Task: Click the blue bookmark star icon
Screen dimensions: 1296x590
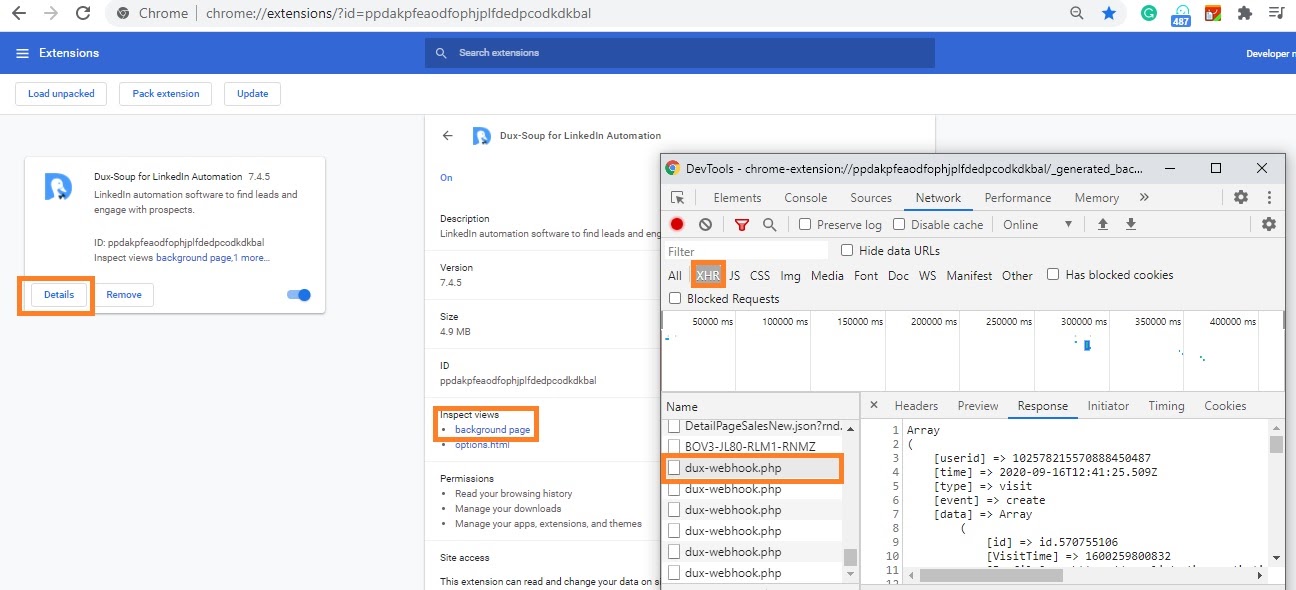Action: [1109, 14]
